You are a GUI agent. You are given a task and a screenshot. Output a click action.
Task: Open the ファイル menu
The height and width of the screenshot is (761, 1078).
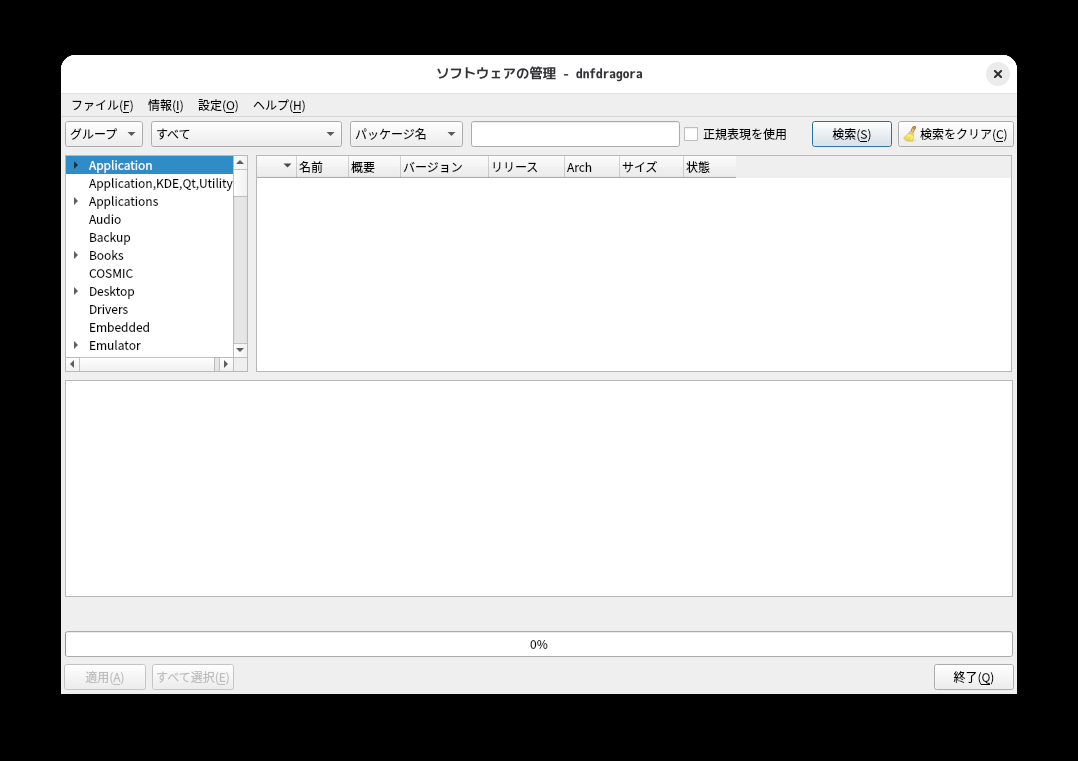point(101,105)
